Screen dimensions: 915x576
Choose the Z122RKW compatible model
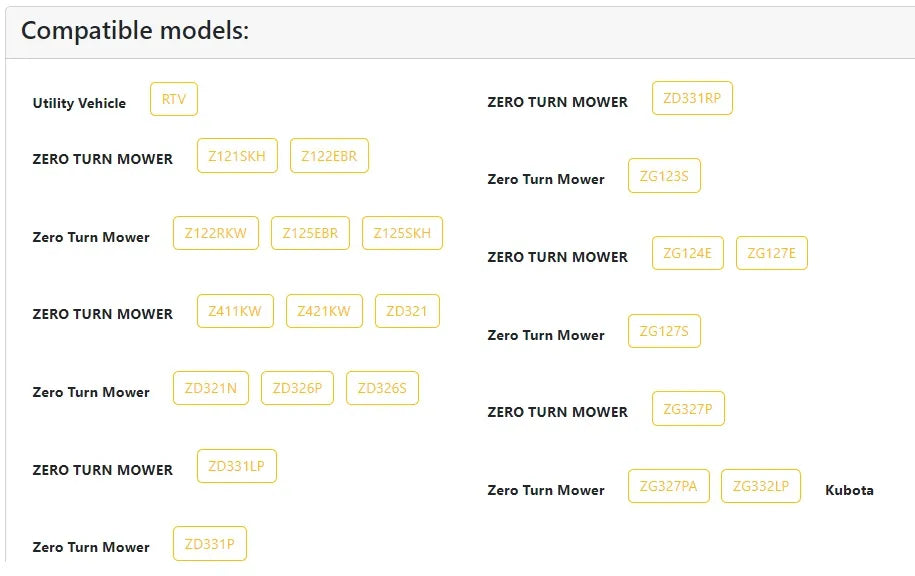tap(216, 233)
